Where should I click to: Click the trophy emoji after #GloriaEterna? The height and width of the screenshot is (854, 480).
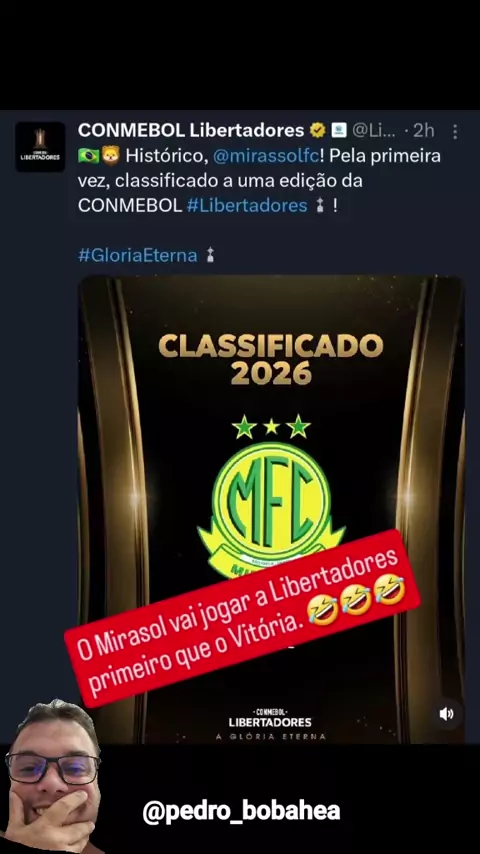tap(210, 255)
